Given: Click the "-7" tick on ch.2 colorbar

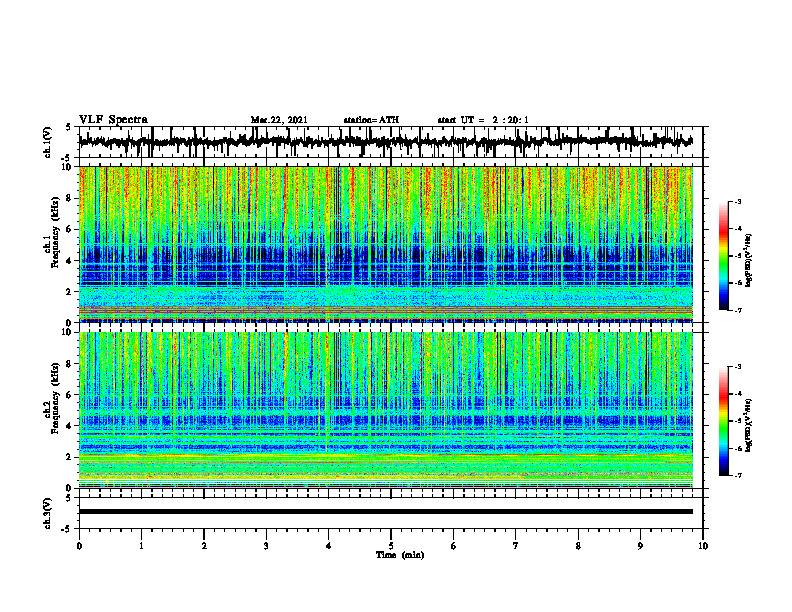Looking at the screenshot, I should coord(738,475).
